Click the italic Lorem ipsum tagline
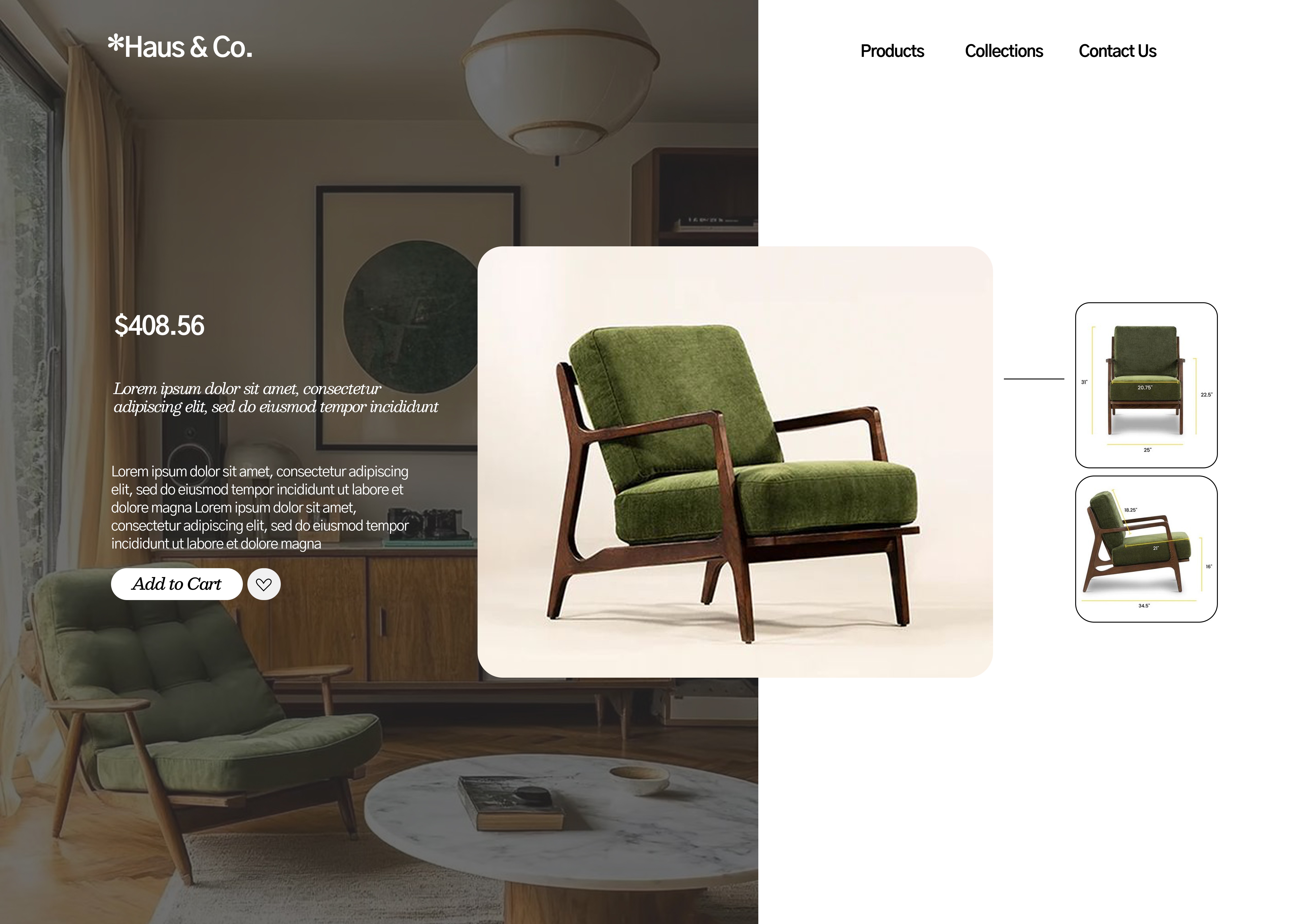This screenshot has width=1300, height=924. (x=276, y=398)
